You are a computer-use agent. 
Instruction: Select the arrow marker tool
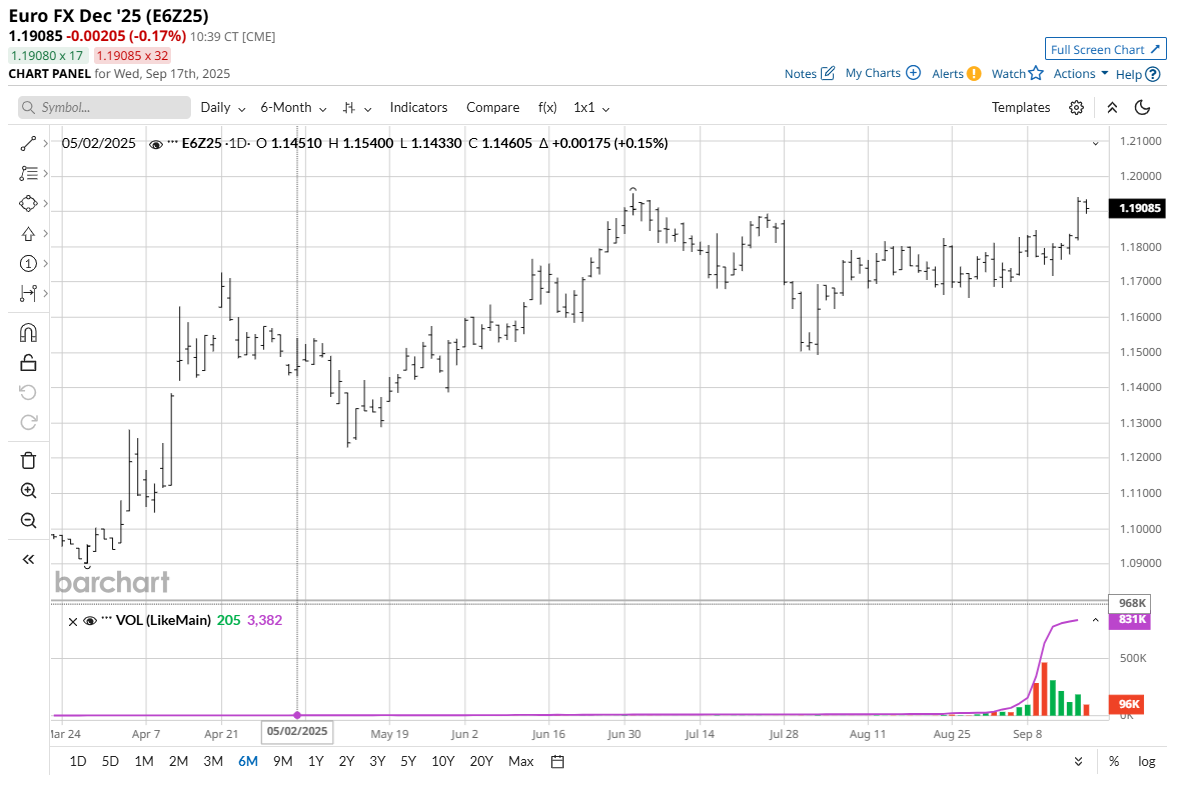28,234
